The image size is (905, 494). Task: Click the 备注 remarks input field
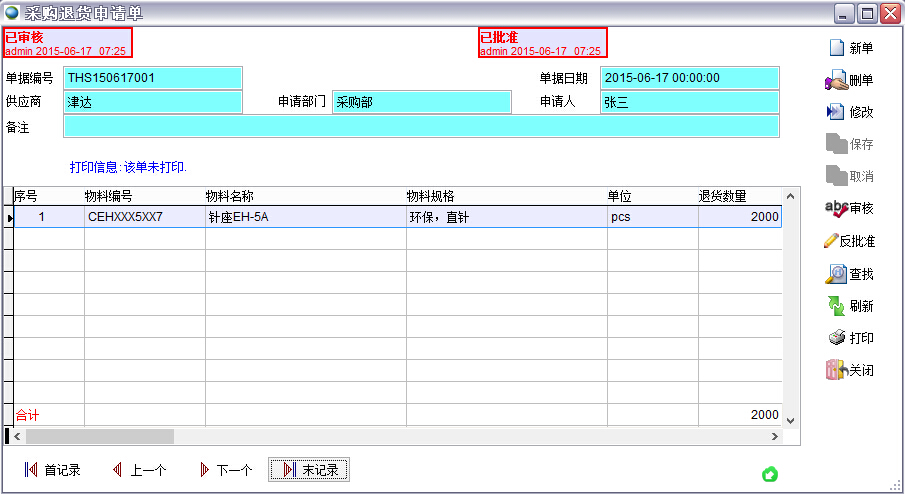(420, 126)
